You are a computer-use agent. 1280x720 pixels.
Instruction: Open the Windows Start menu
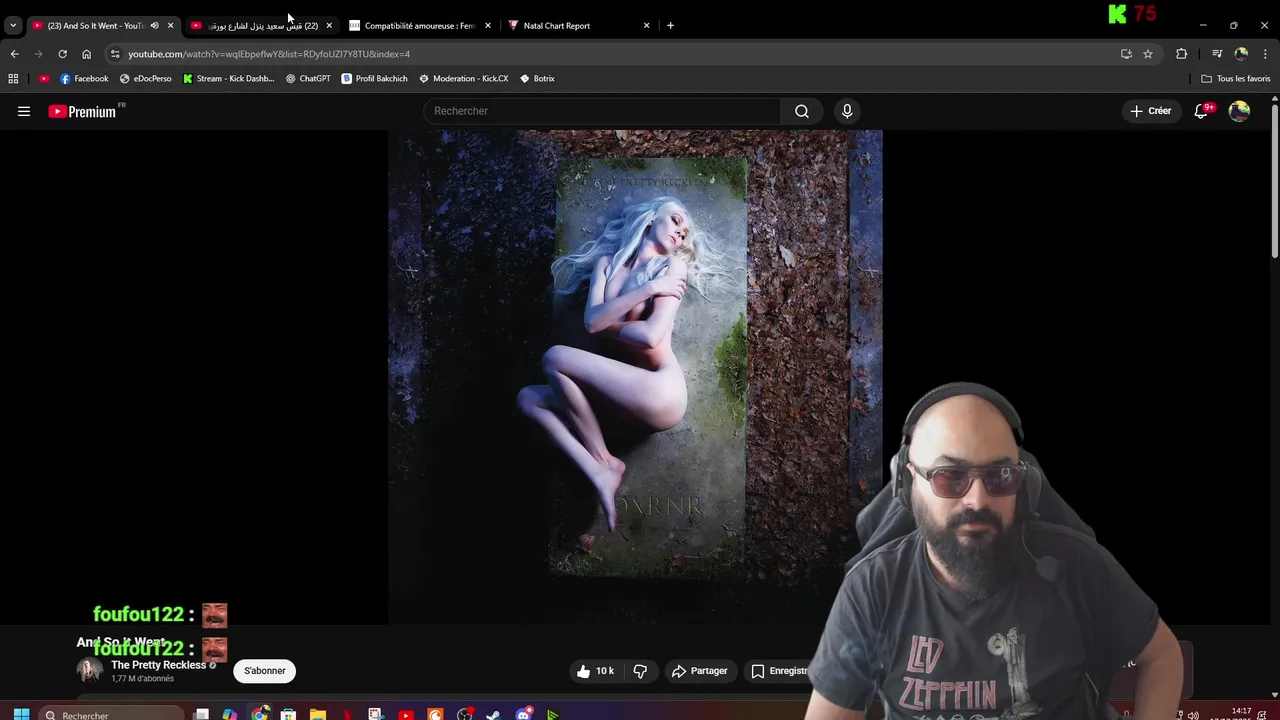point(21,714)
